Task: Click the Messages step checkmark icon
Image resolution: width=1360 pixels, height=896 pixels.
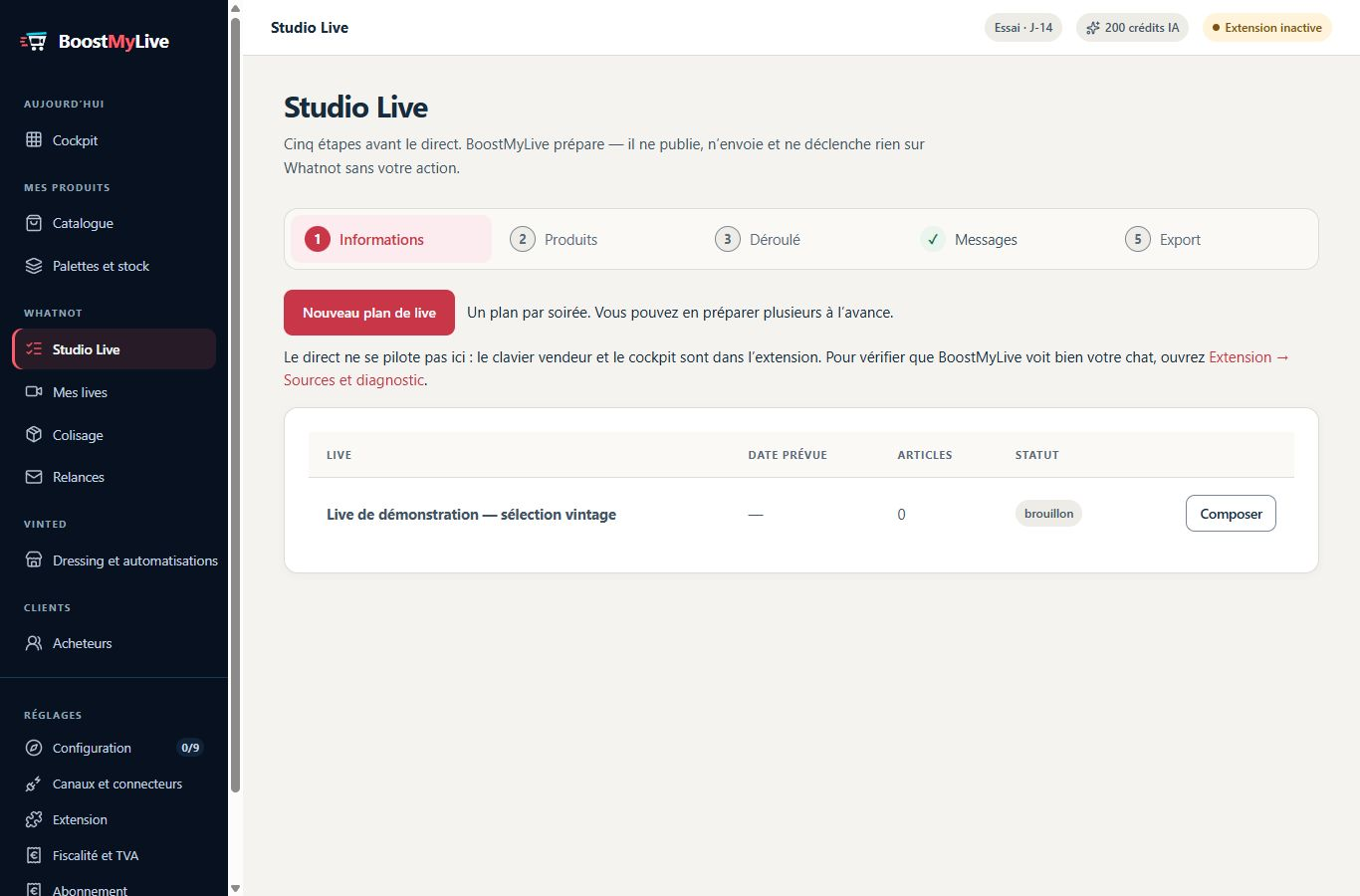Action: 933,239
